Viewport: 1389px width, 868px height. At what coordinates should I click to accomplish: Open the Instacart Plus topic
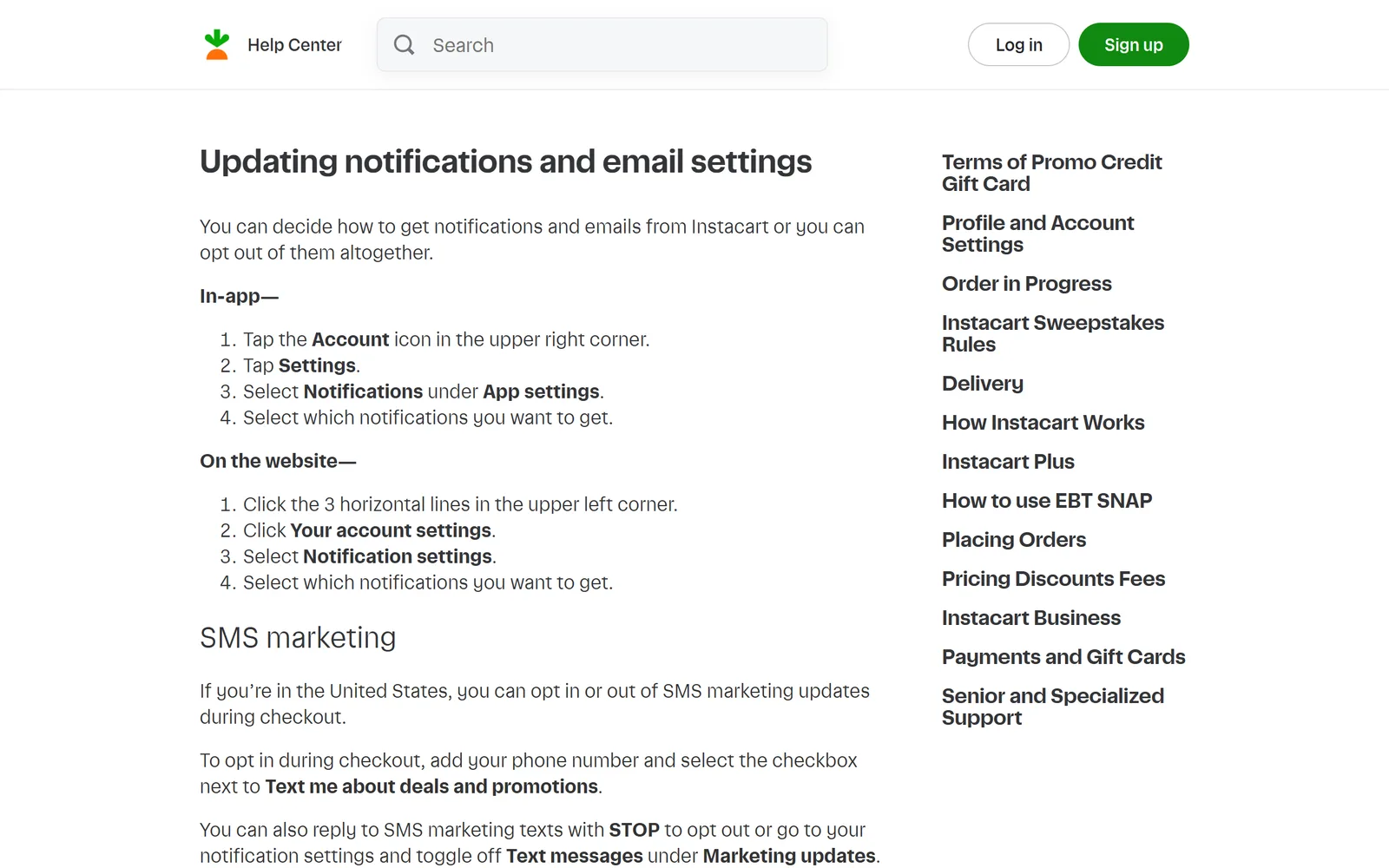point(1008,462)
